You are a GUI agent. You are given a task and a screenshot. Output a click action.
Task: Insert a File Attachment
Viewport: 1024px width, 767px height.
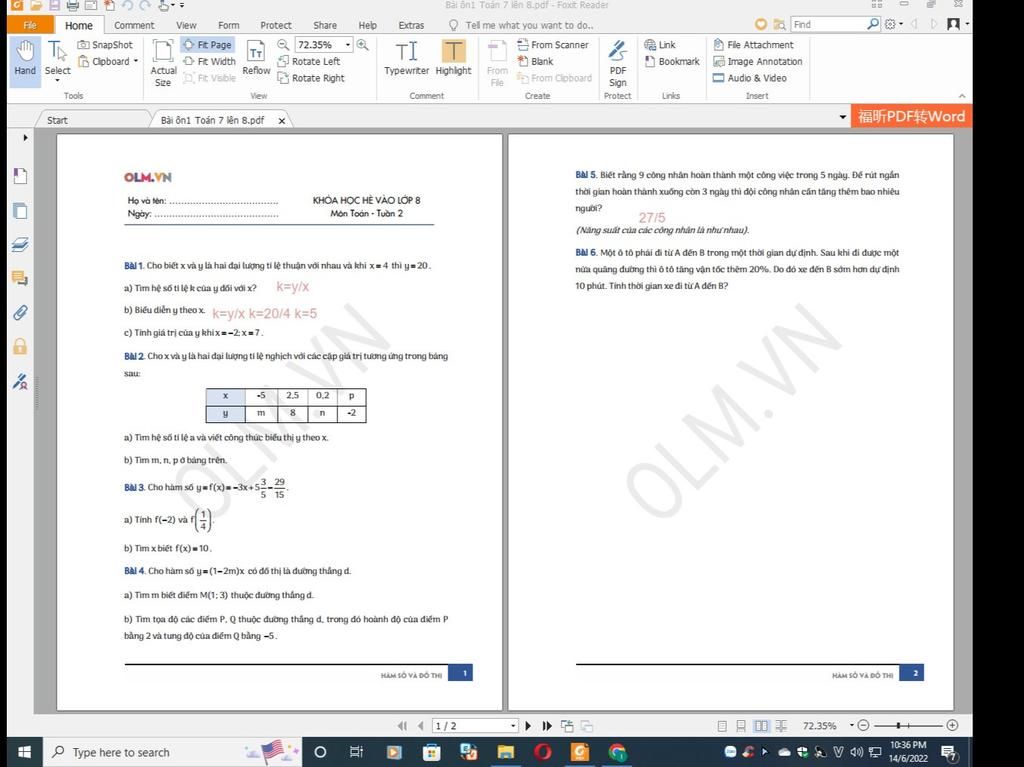coord(753,44)
